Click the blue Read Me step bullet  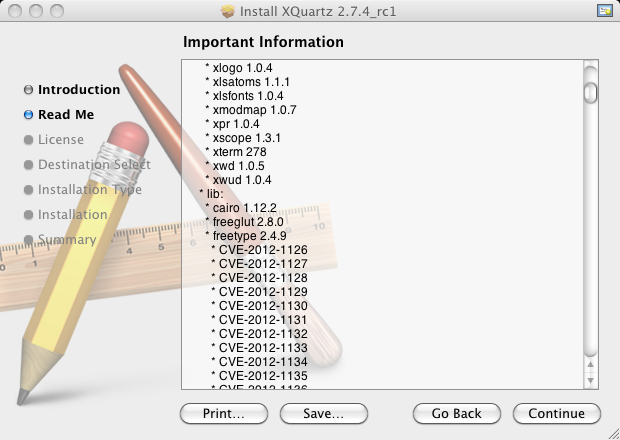tap(28, 115)
